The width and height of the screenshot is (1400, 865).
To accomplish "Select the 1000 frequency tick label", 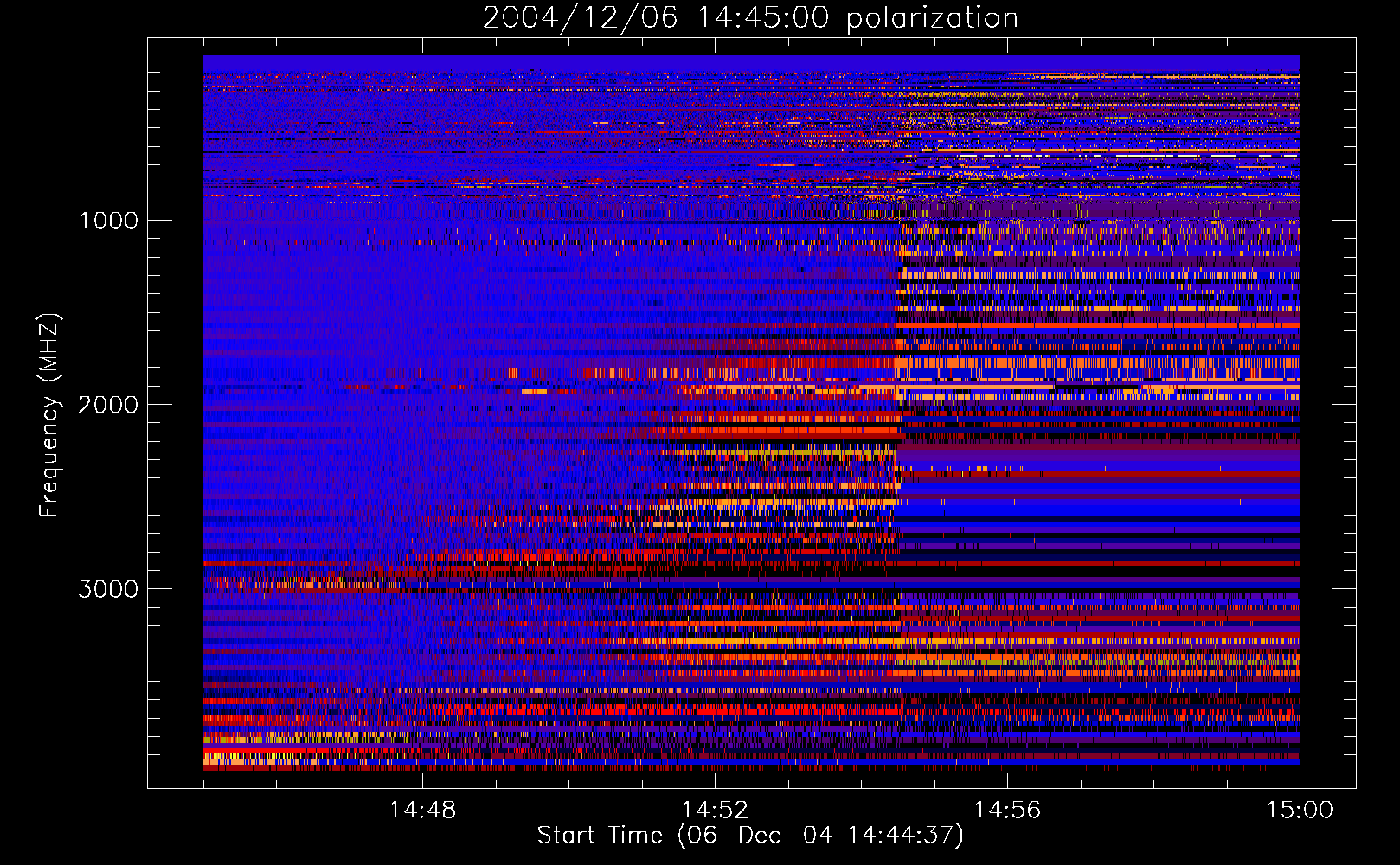I will point(108,221).
